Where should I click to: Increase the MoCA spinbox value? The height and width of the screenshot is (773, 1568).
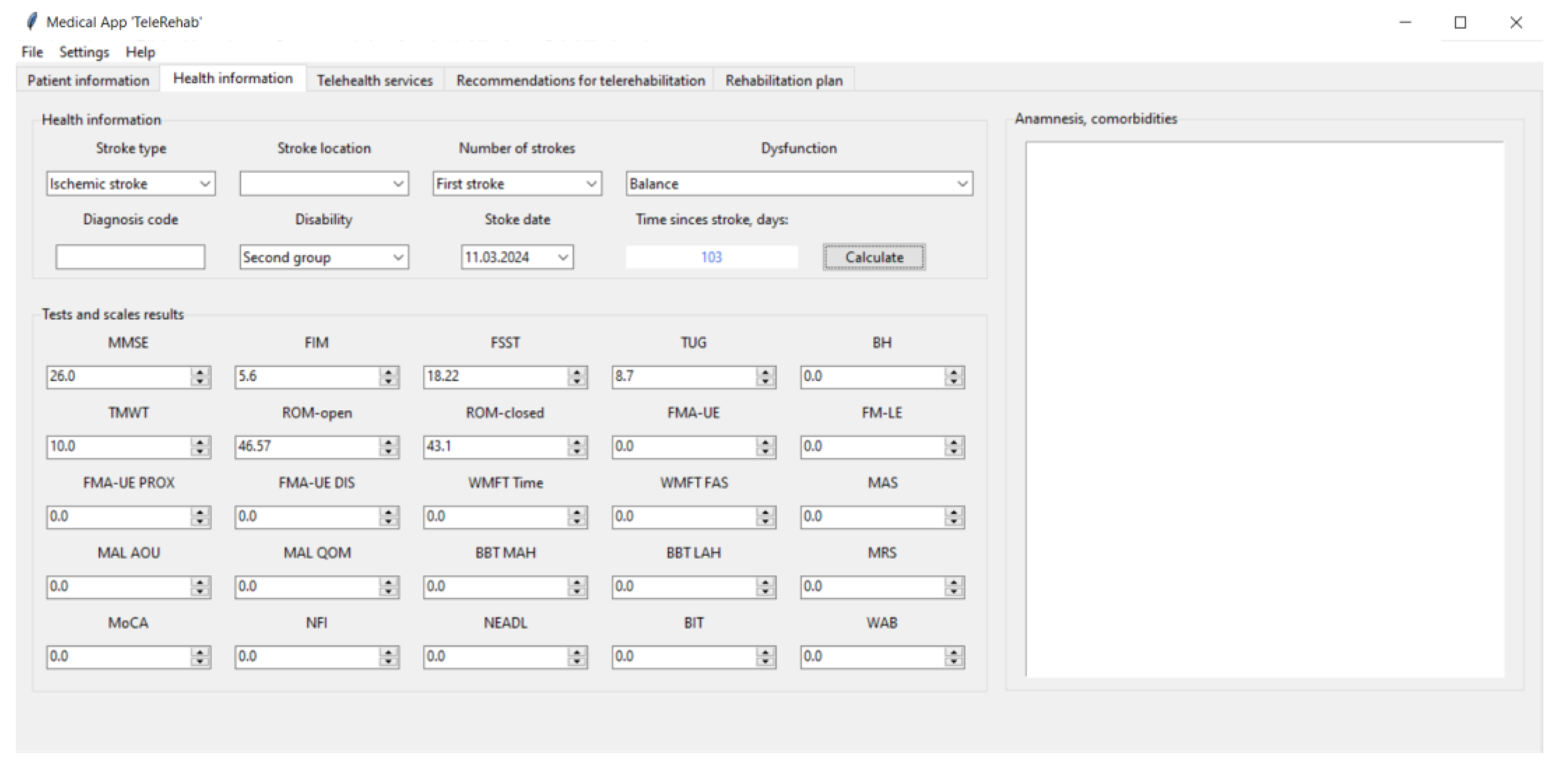(200, 651)
